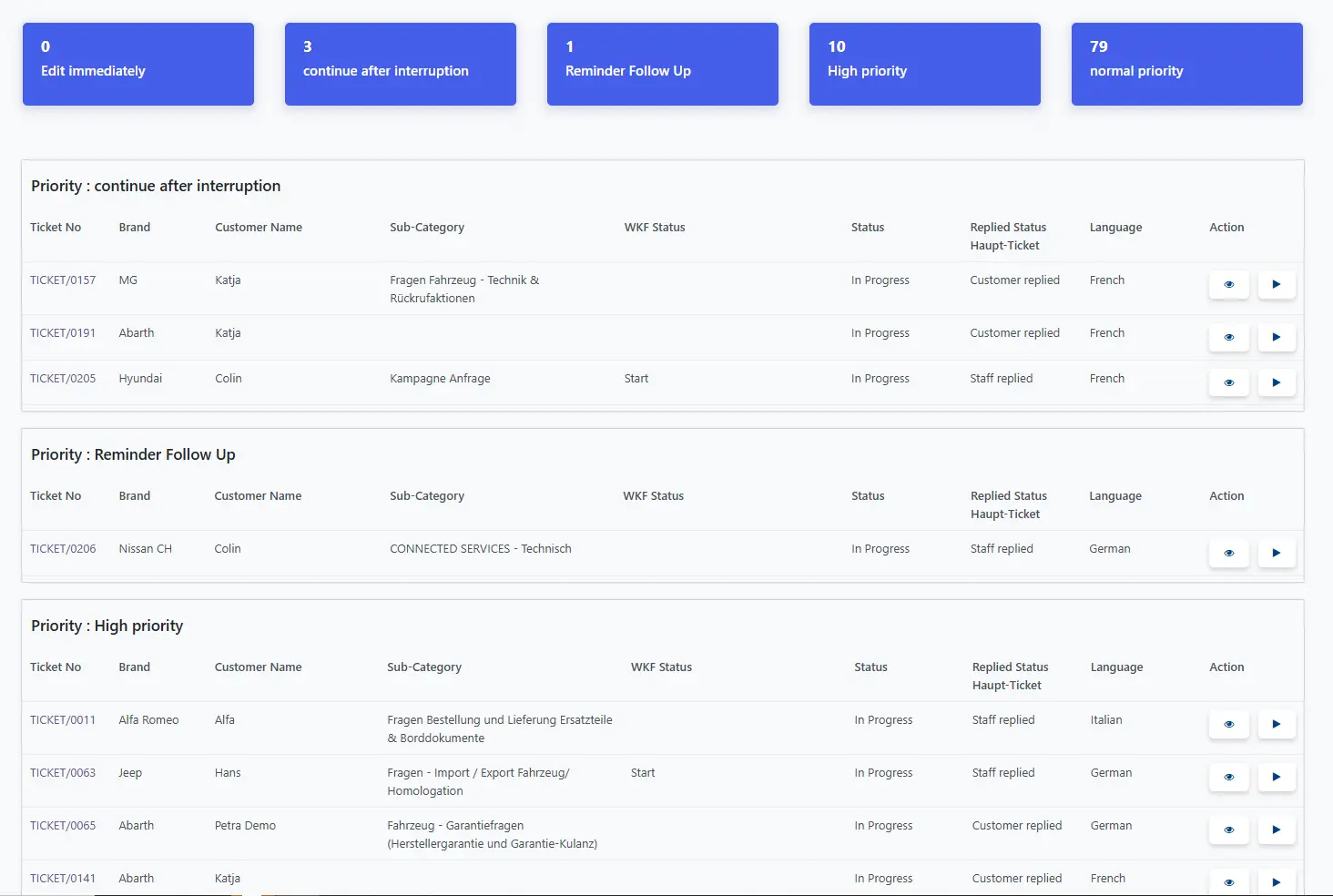Image resolution: width=1333 pixels, height=896 pixels.
Task: View ticket TICKET/0157 with eye icon
Action: tap(1229, 284)
